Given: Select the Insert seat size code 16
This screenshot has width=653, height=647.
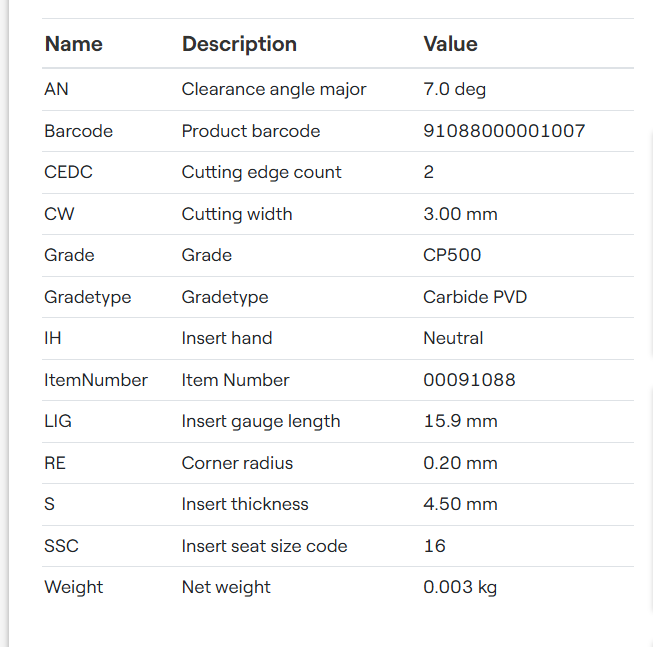Looking at the screenshot, I should (x=434, y=546).
